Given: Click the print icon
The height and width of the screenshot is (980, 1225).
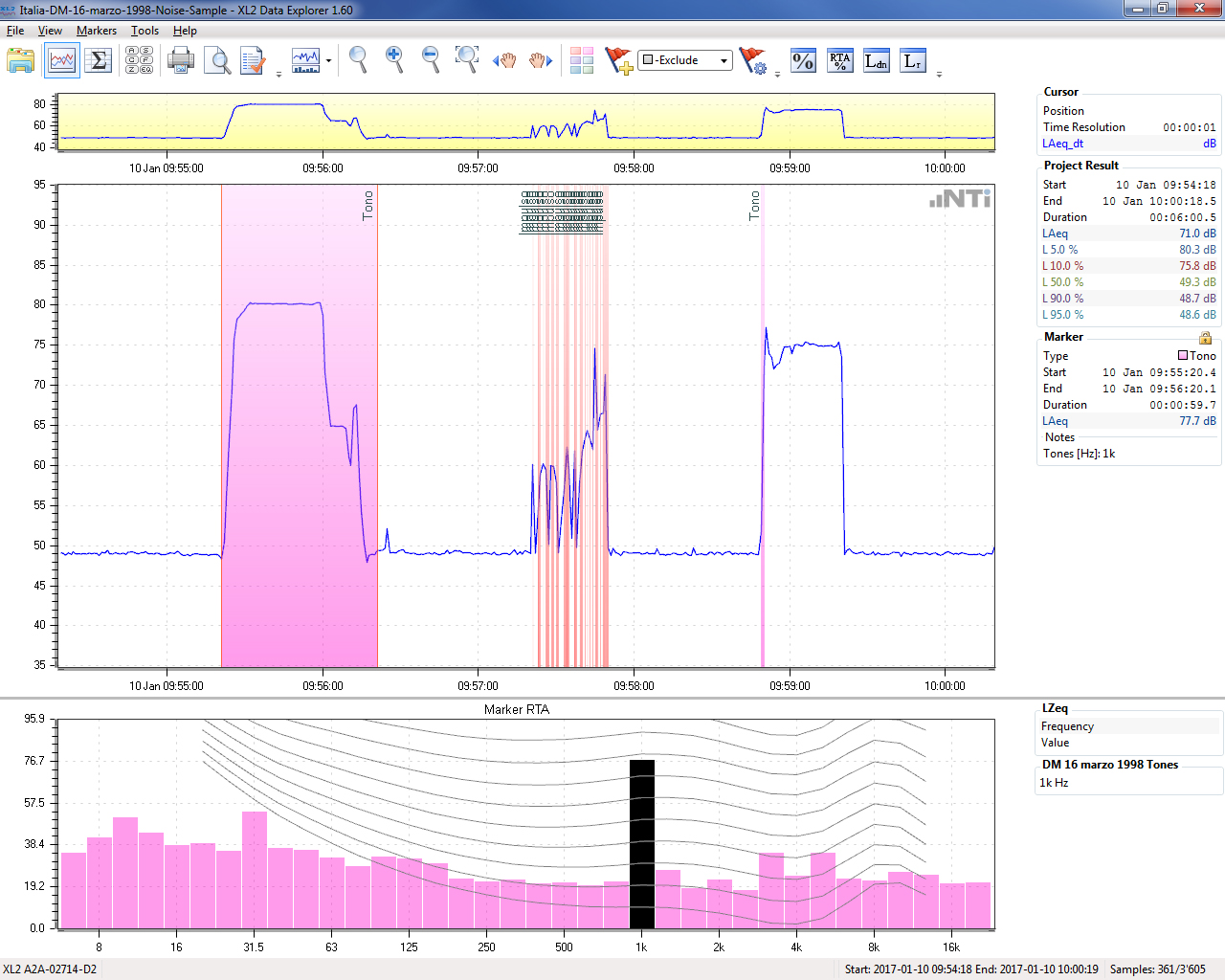Looking at the screenshot, I should (180, 61).
